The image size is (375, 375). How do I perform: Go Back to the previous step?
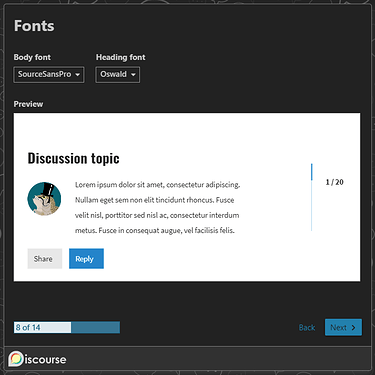[307, 328]
